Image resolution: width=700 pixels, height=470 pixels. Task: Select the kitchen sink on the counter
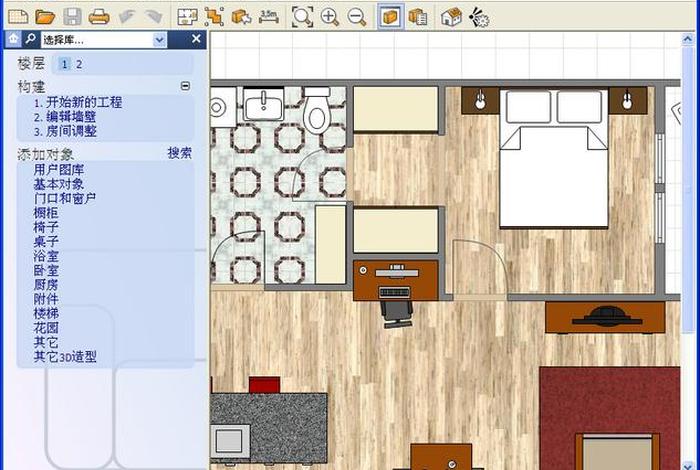tap(229, 441)
